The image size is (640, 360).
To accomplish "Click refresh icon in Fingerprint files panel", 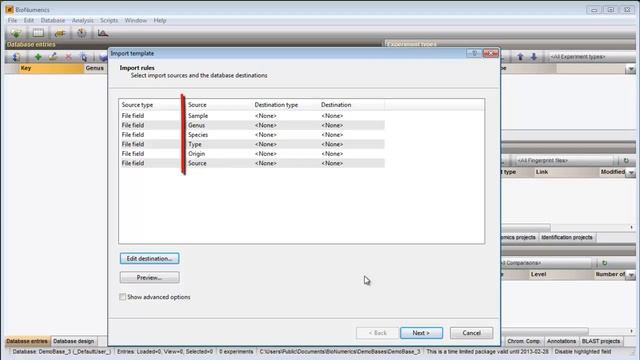I will click(x=626, y=161).
